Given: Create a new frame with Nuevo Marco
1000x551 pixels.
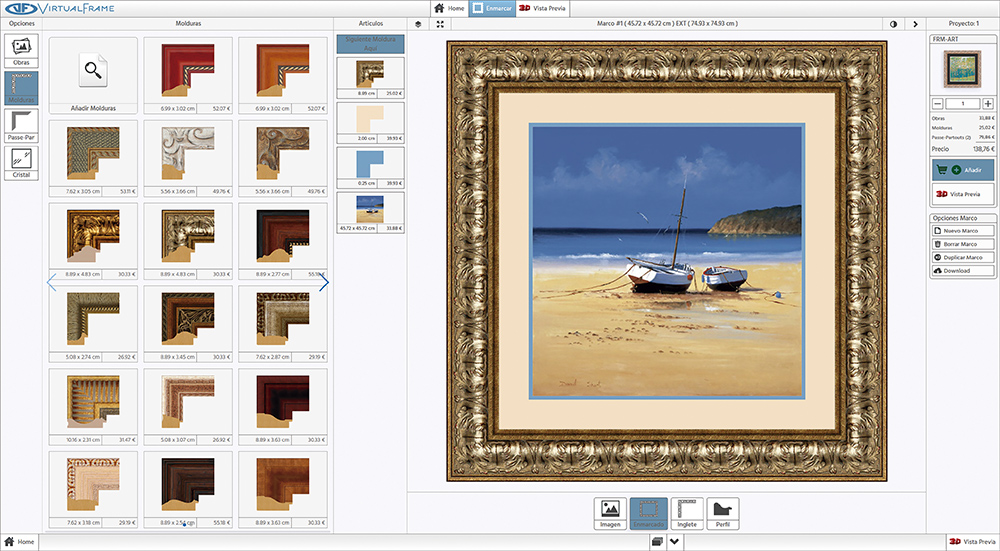Looking at the screenshot, I should (x=963, y=231).
